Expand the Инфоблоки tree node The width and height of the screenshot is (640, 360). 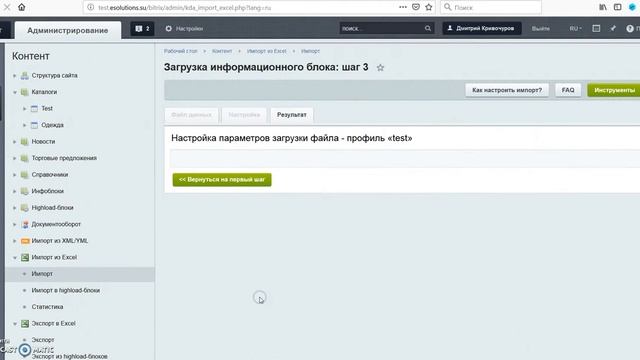click(14, 191)
